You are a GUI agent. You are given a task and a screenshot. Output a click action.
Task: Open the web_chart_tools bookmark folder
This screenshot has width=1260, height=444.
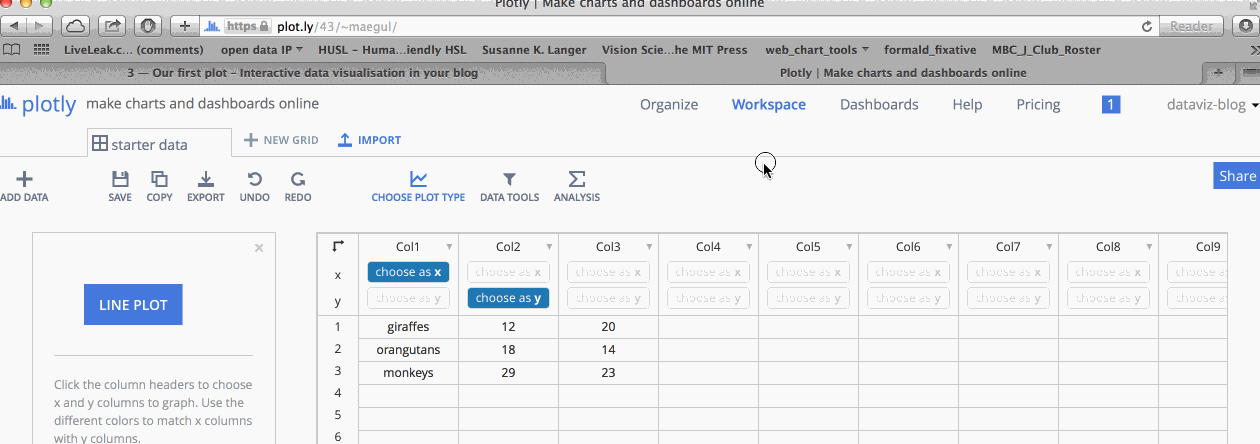click(817, 49)
